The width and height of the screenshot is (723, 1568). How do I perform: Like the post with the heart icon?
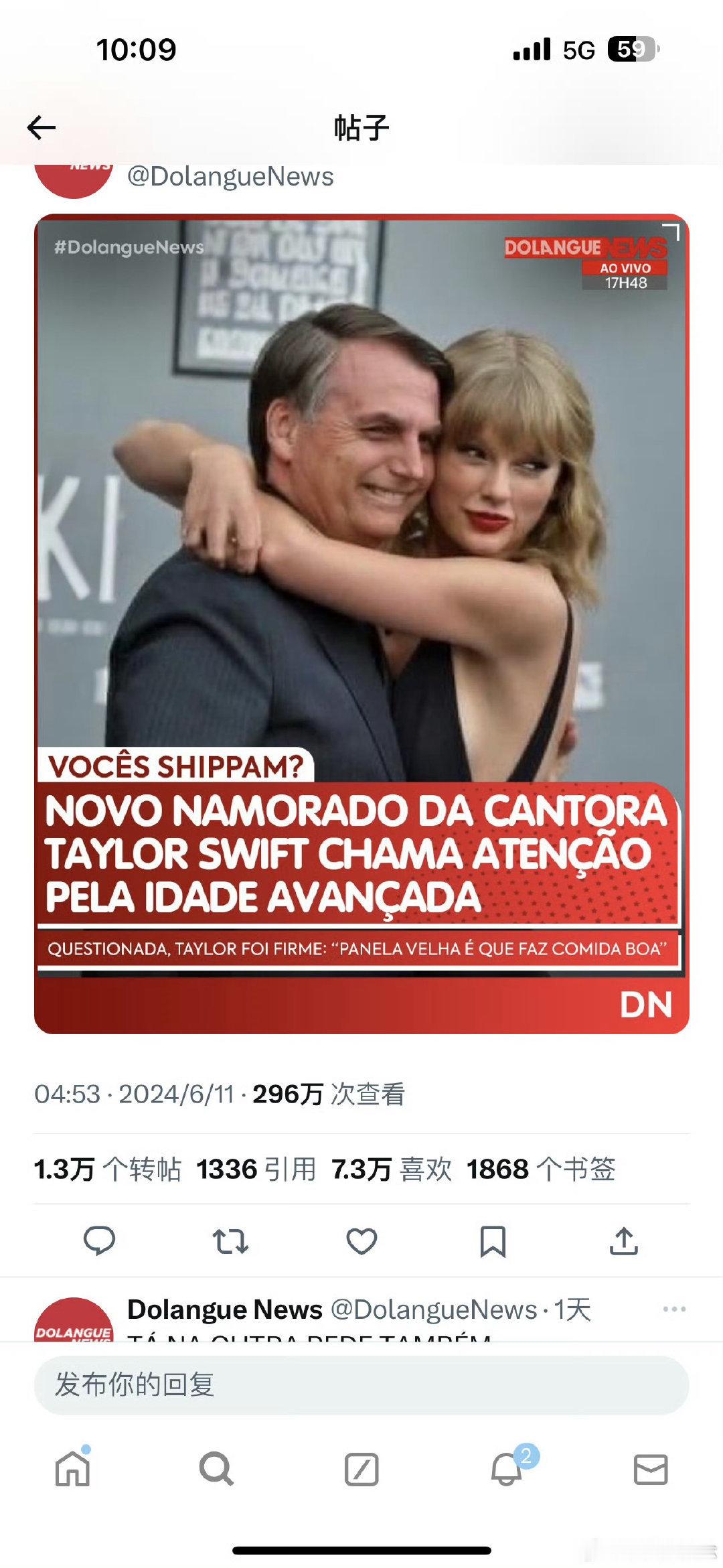(361, 1241)
